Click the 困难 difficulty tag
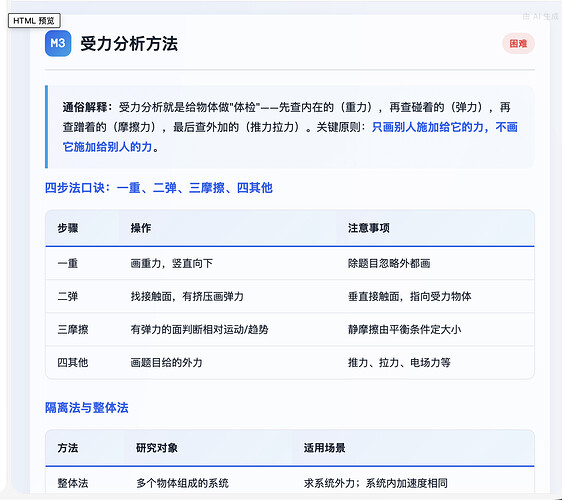This screenshot has height=500, width=562. [x=518, y=44]
